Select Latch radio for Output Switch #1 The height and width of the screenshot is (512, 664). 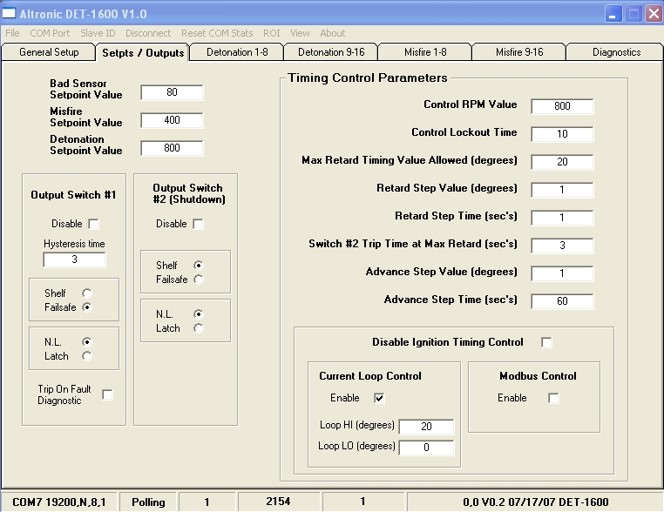87,356
